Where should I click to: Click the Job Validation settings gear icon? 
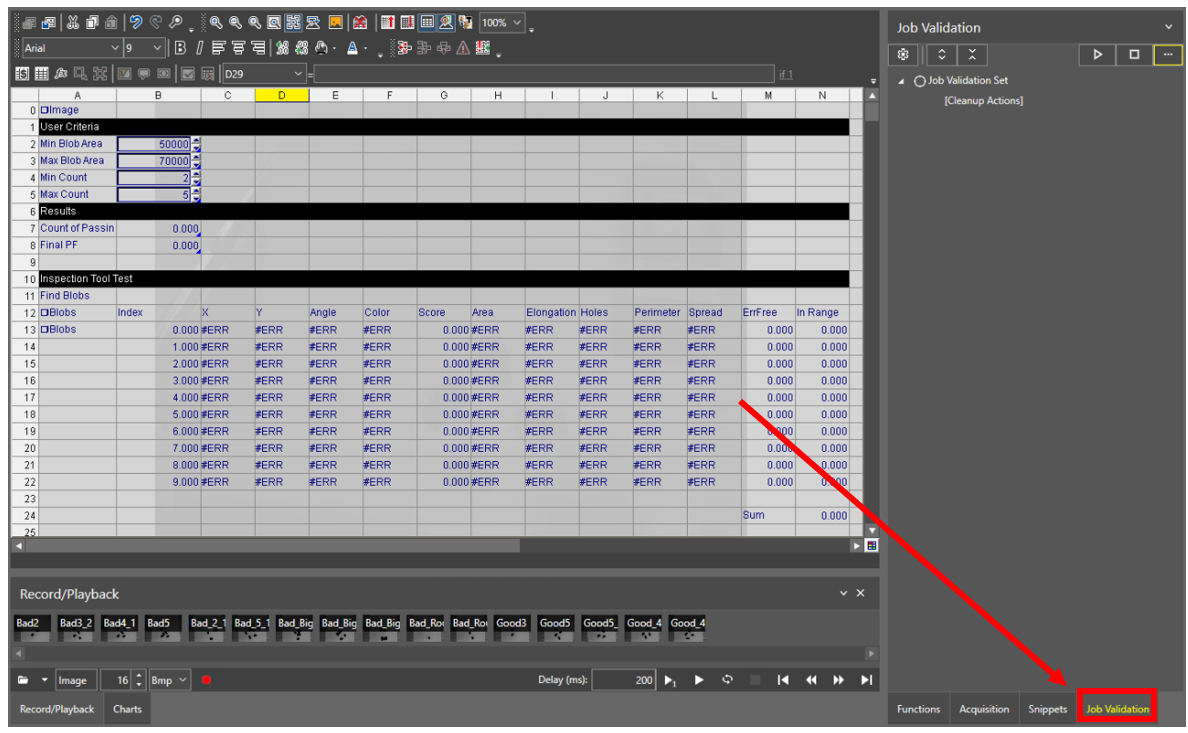903,55
